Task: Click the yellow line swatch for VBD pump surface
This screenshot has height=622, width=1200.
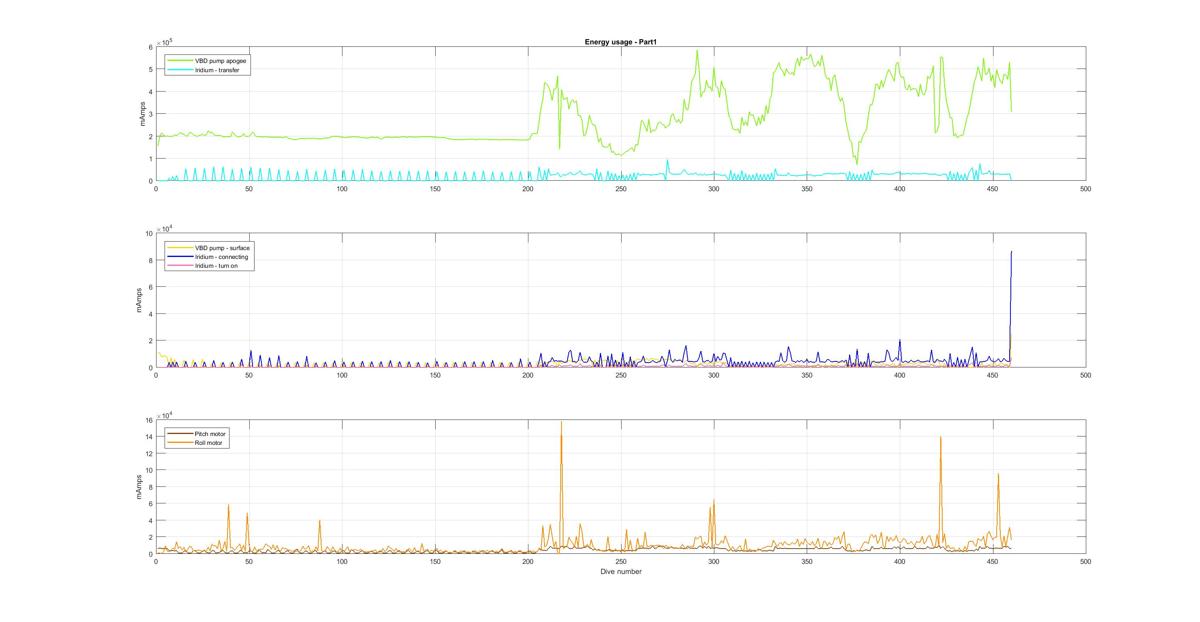Action: 180,247
